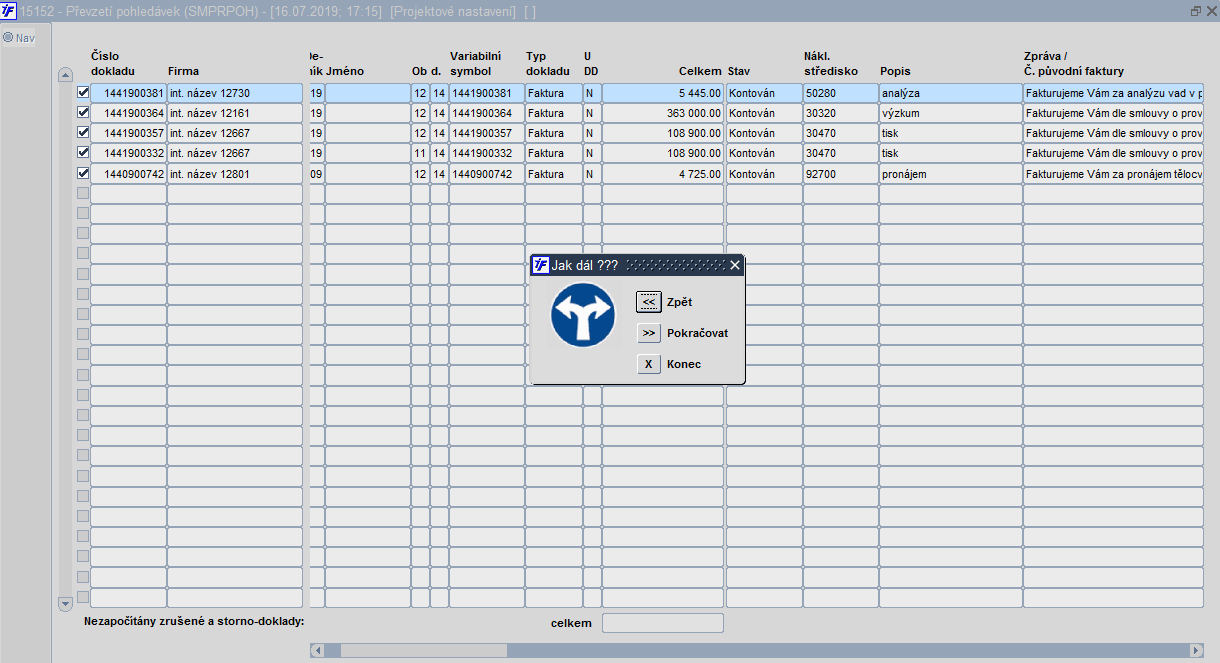
Task: Select the Firma cell int. název 12161
Action: (x=235, y=113)
